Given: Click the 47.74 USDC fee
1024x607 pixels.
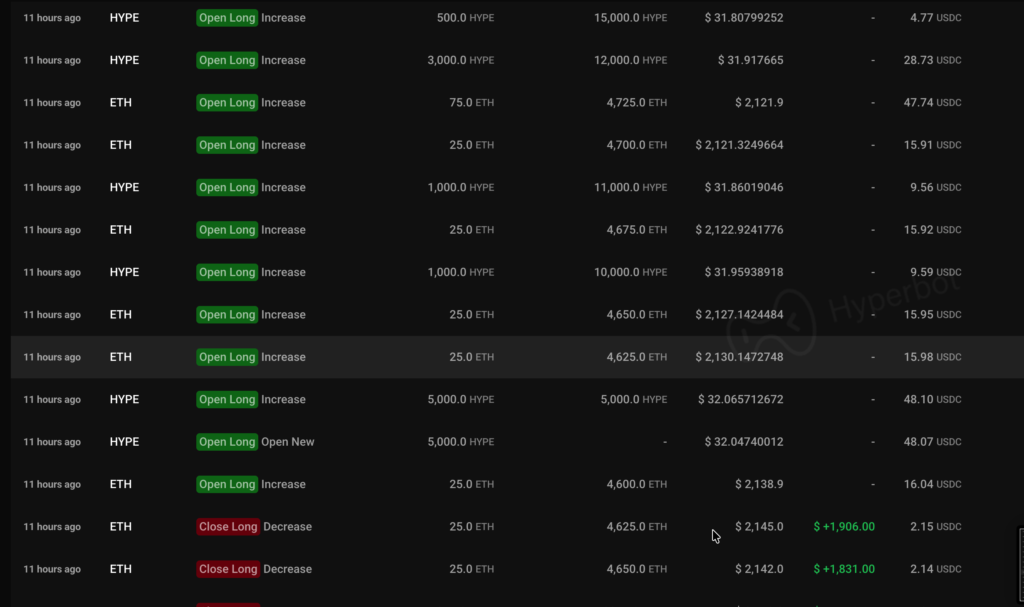Looking at the screenshot, I should click(x=935, y=103).
